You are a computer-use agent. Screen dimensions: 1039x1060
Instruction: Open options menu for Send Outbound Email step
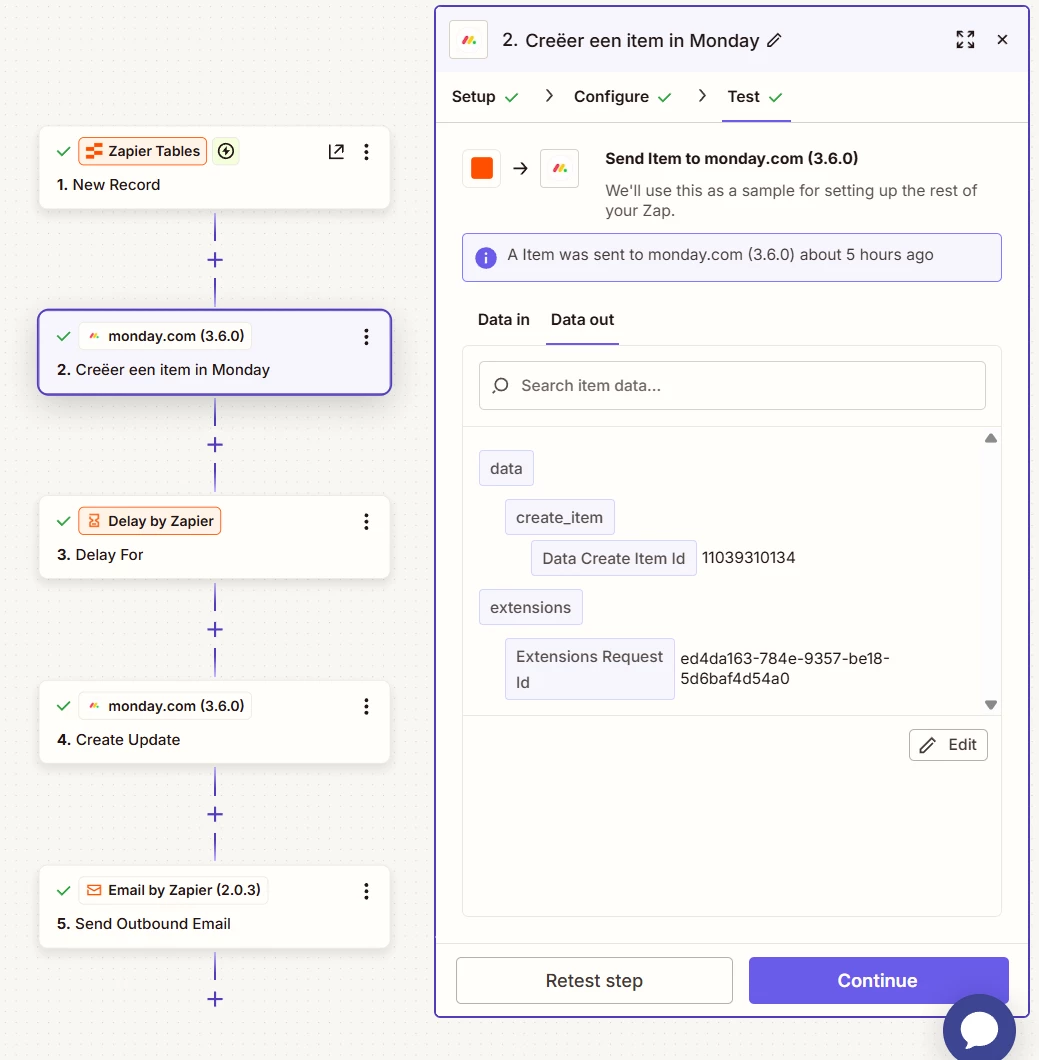tap(366, 891)
